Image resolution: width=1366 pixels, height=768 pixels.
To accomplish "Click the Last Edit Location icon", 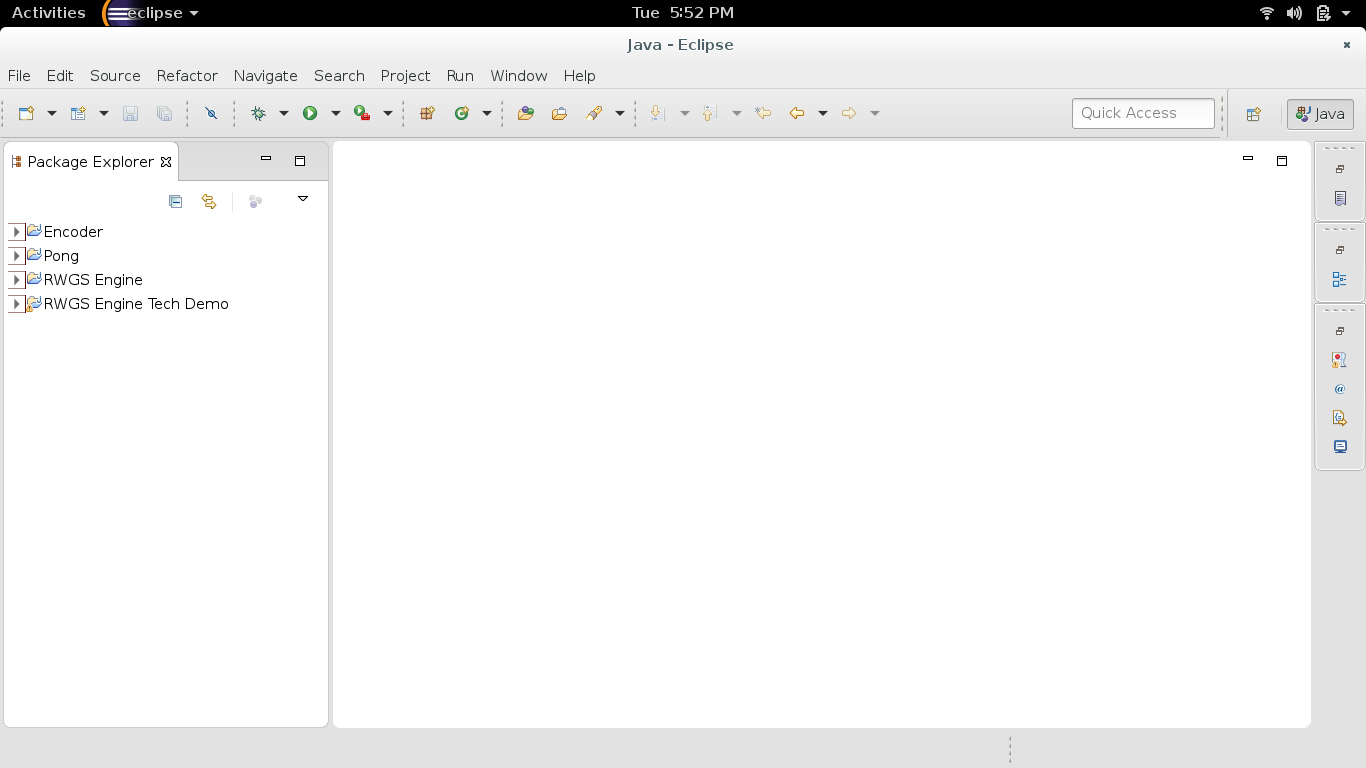I will pos(763,114).
